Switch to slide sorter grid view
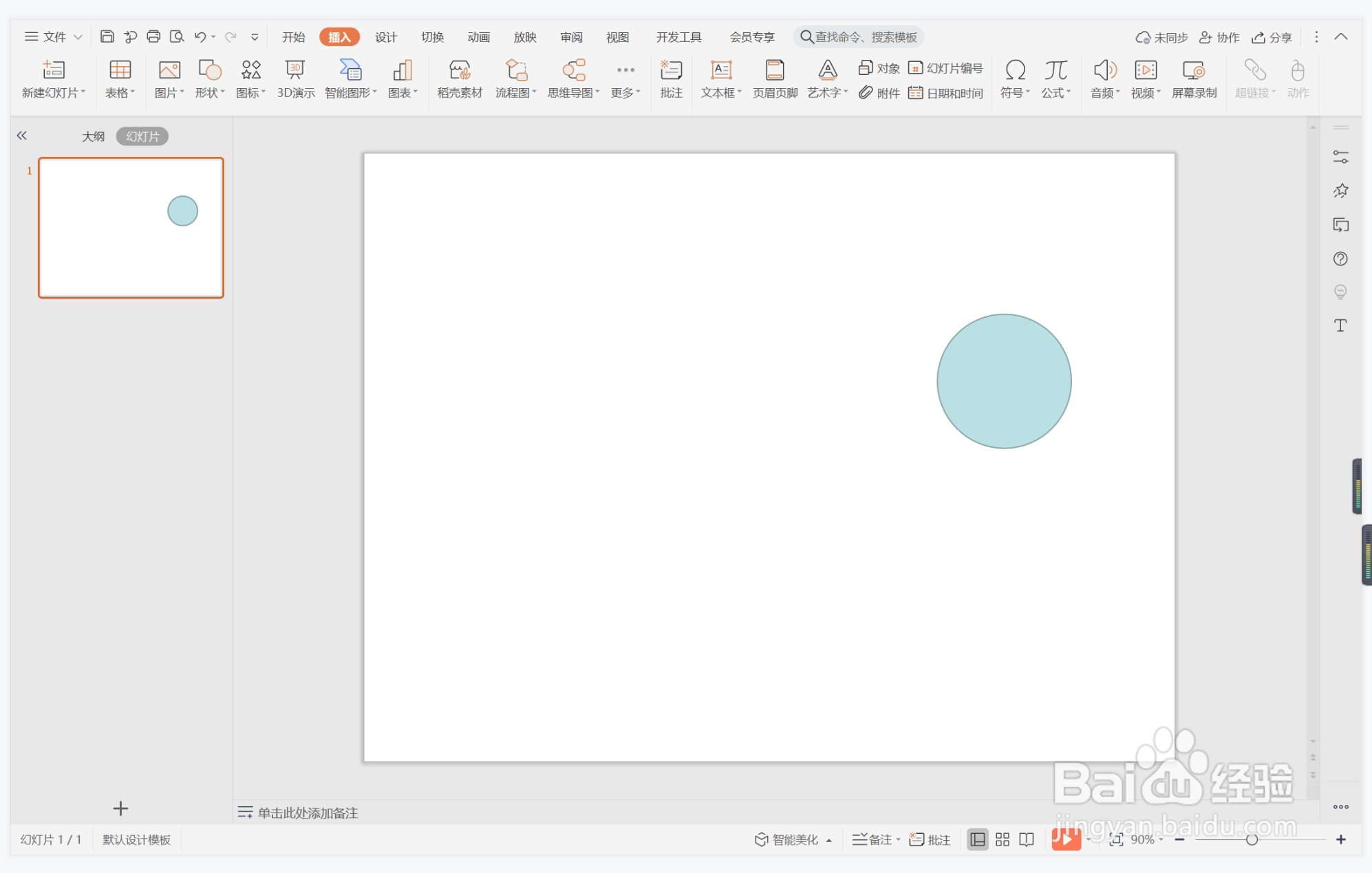Image resolution: width=1372 pixels, height=873 pixels. tap(1003, 839)
